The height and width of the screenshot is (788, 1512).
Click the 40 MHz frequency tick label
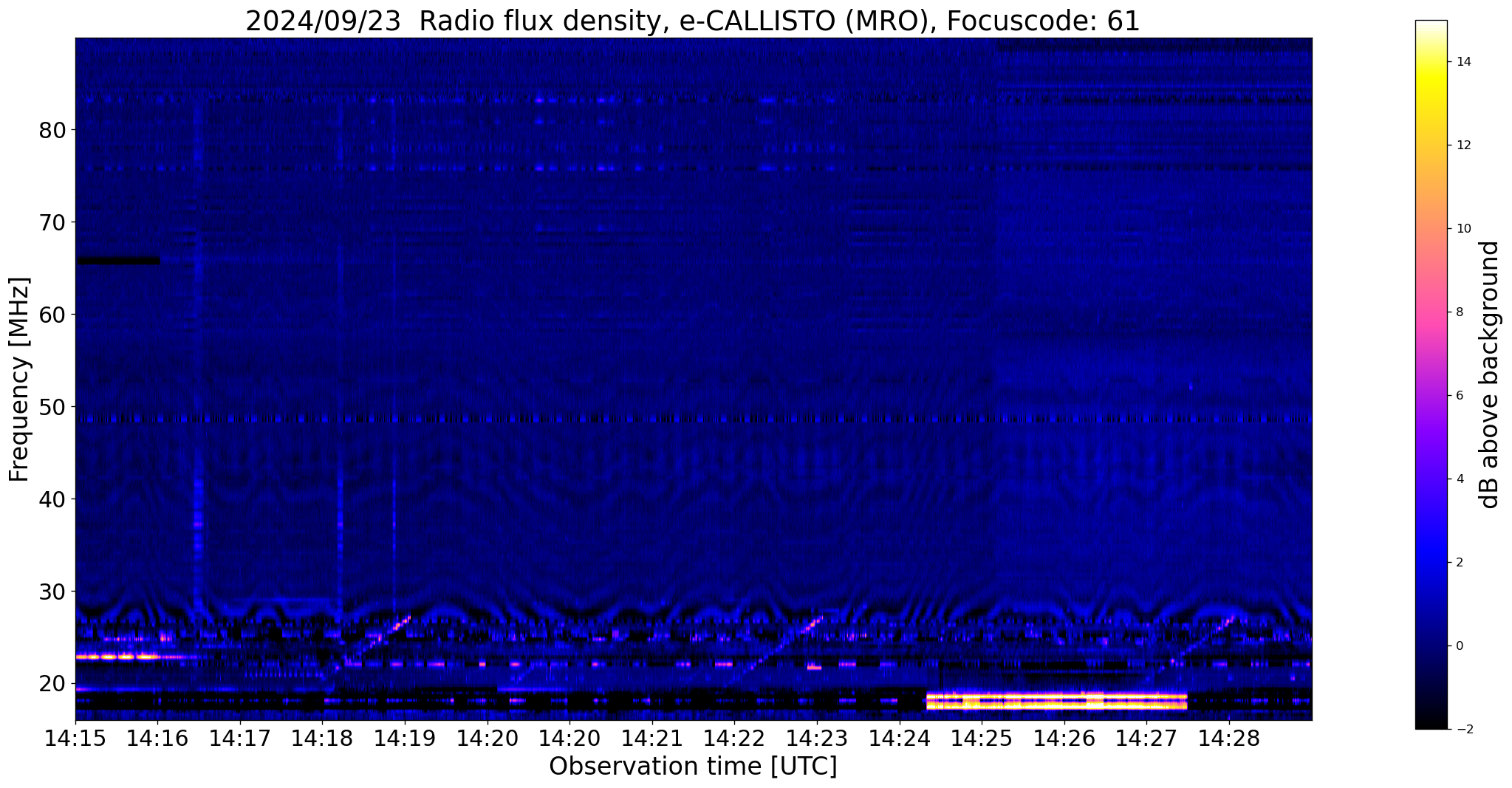point(52,499)
